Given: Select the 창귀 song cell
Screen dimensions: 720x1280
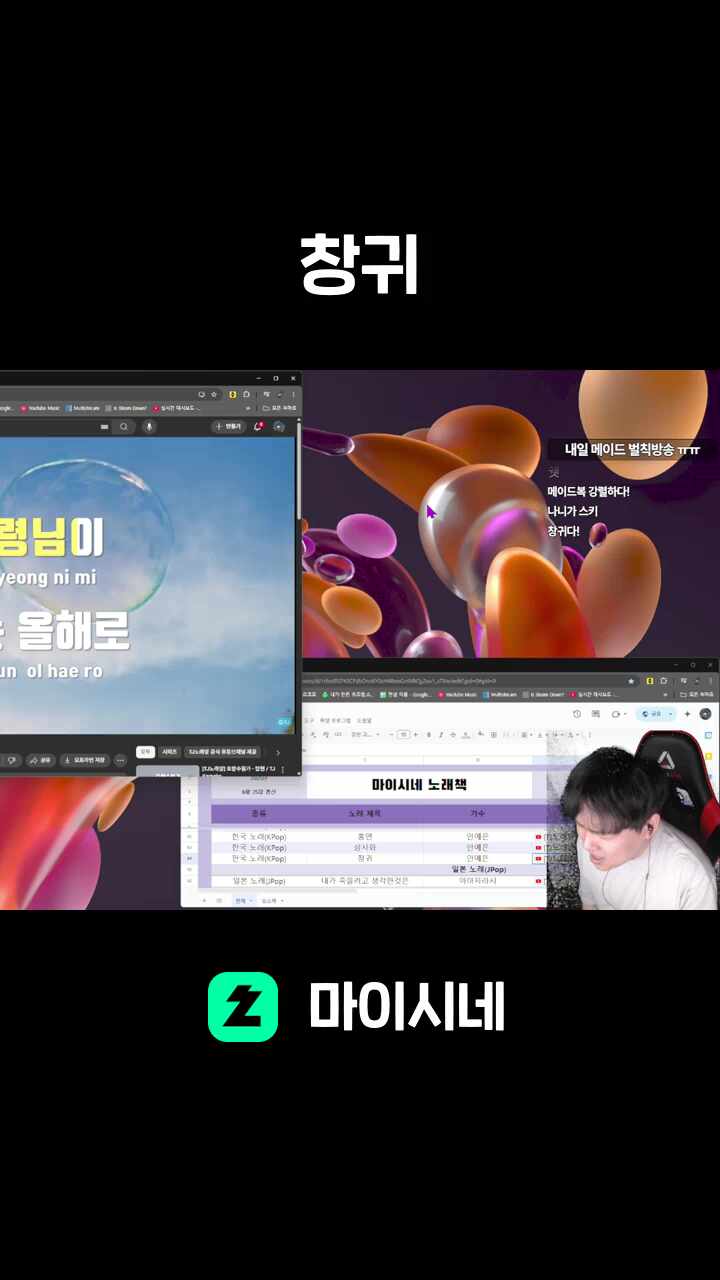Looking at the screenshot, I should coord(365,858).
